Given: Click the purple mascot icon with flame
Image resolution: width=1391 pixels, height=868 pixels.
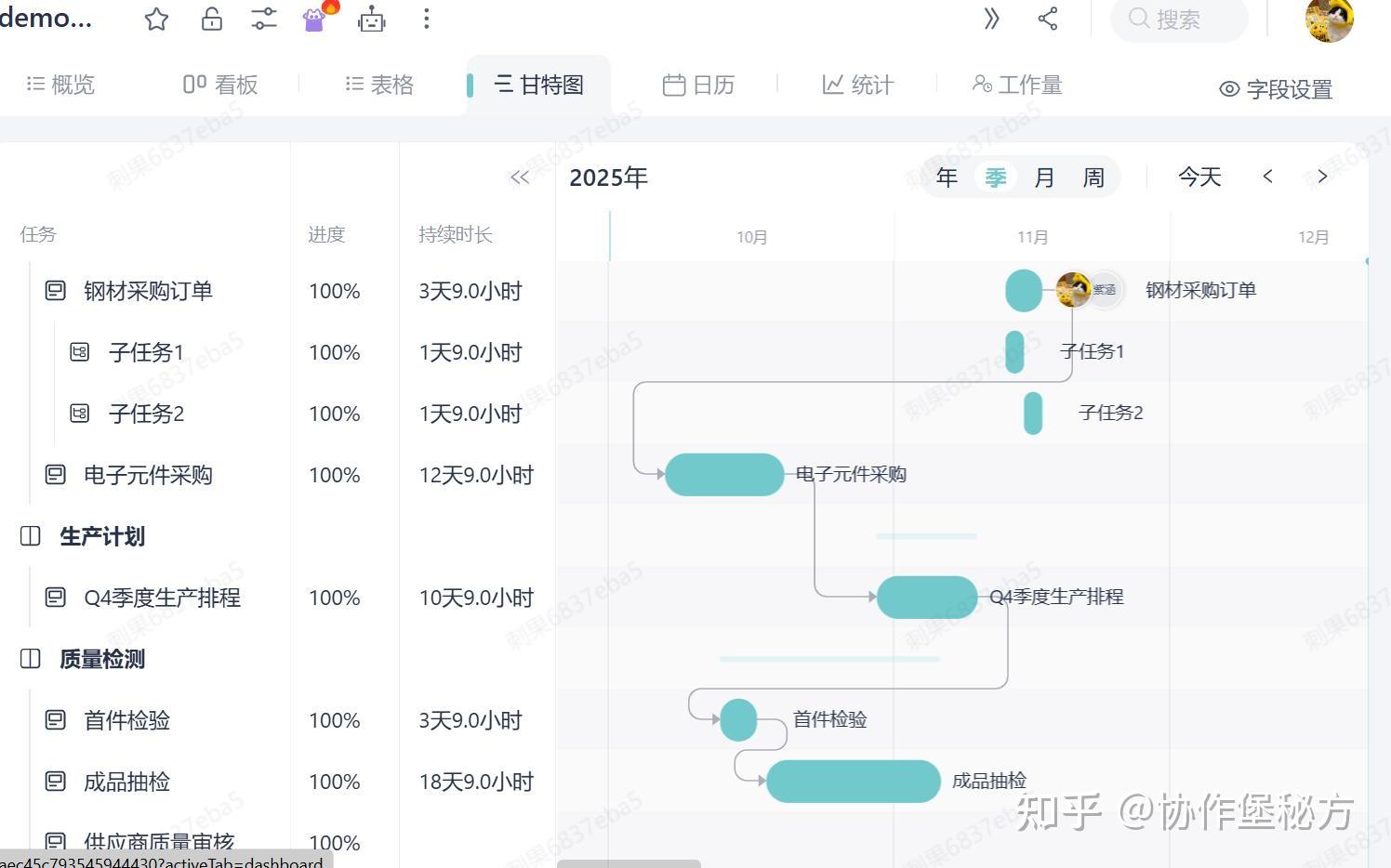Looking at the screenshot, I should [x=318, y=17].
